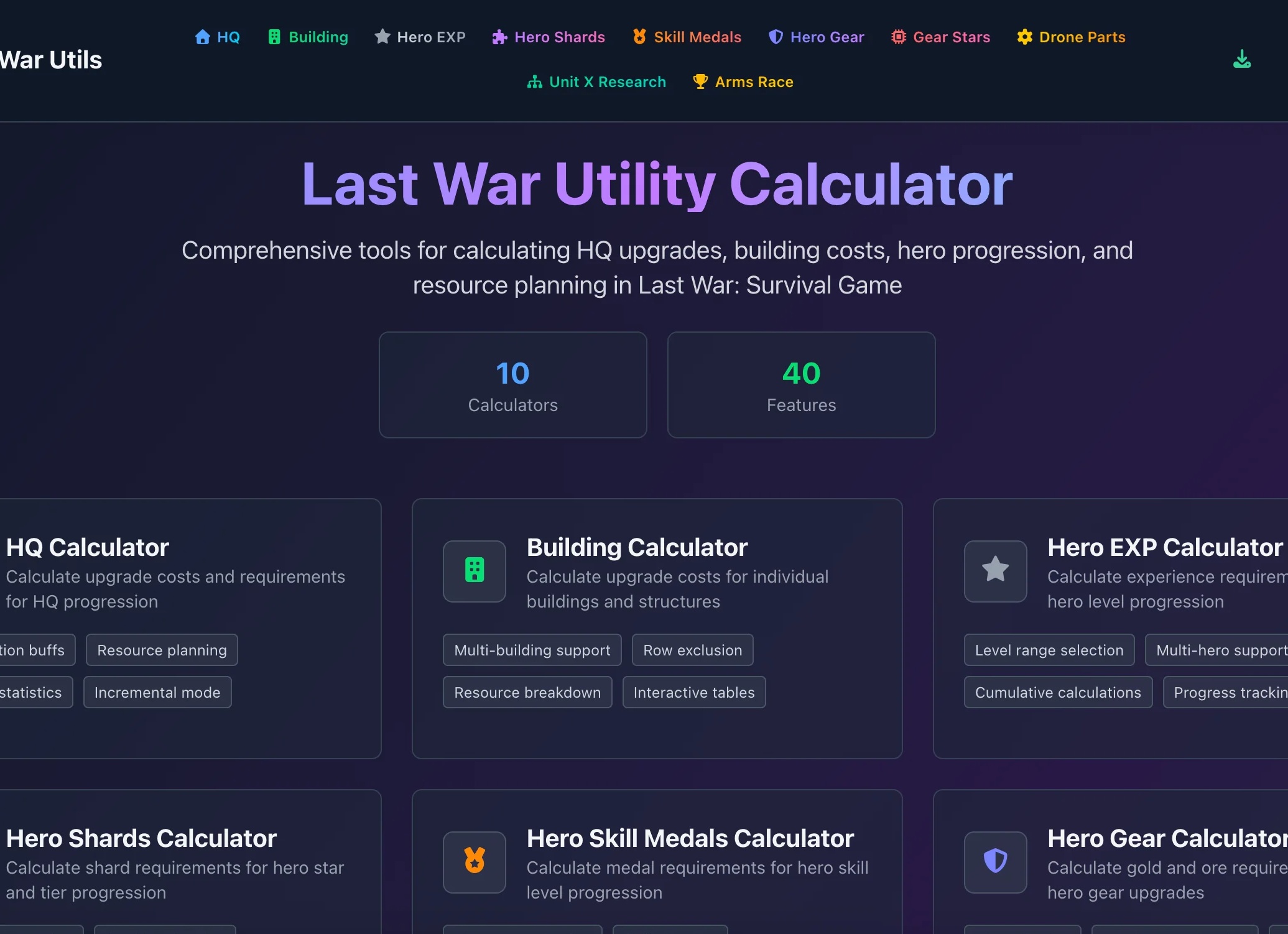1288x934 pixels.
Task: Click the Level range selection tag
Action: 1049,650
